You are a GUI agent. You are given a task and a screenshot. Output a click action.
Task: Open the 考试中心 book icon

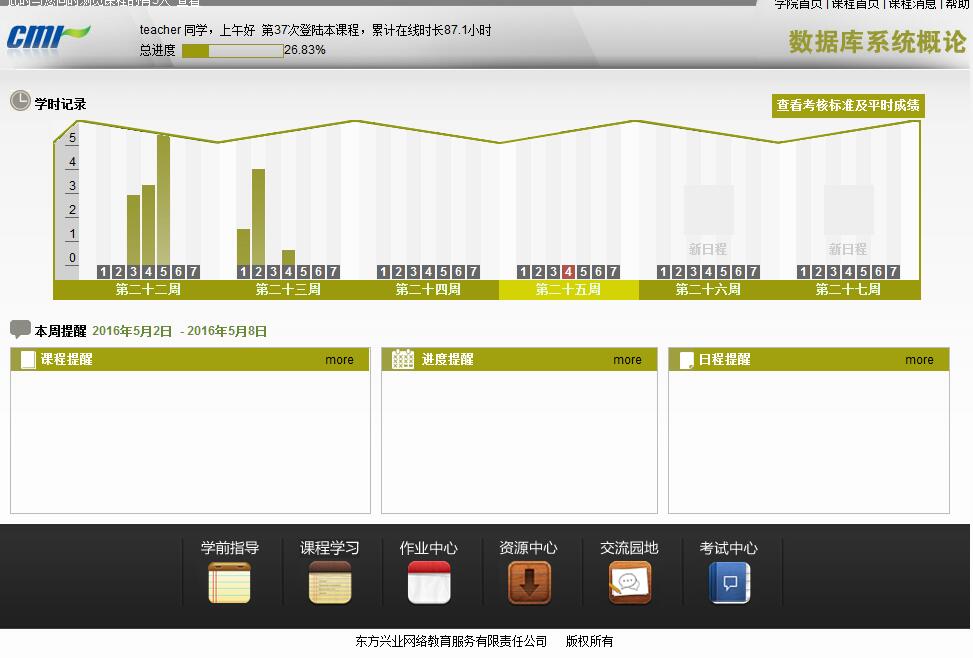pos(729,582)
